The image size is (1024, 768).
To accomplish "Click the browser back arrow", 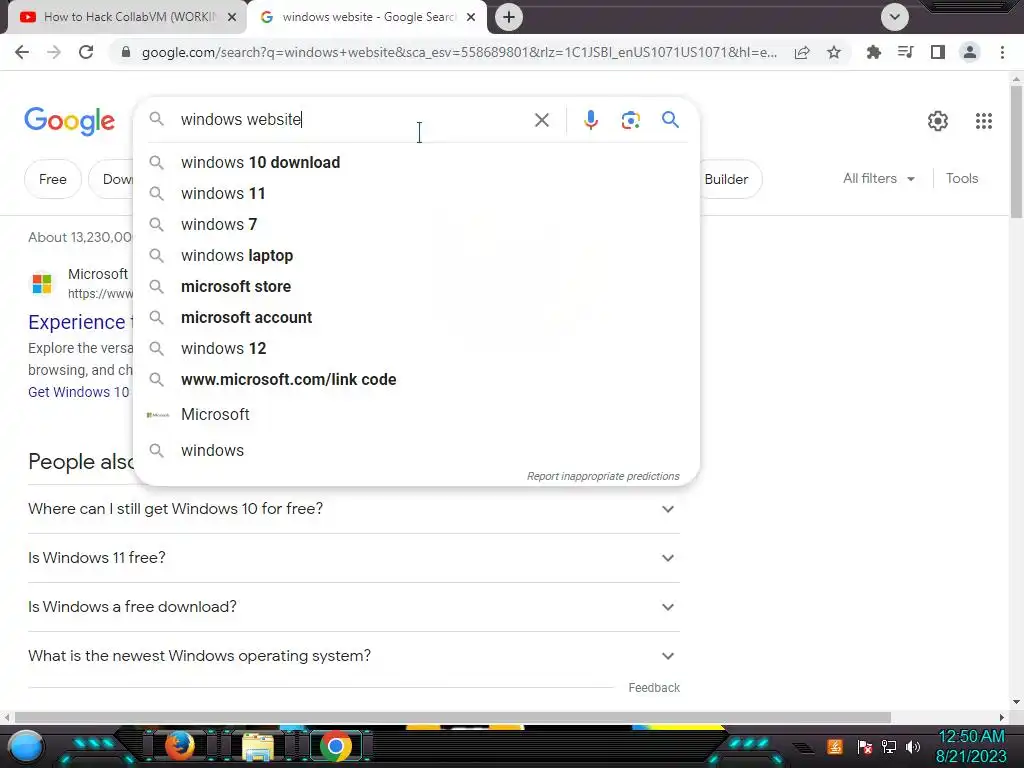I will 22,52.
